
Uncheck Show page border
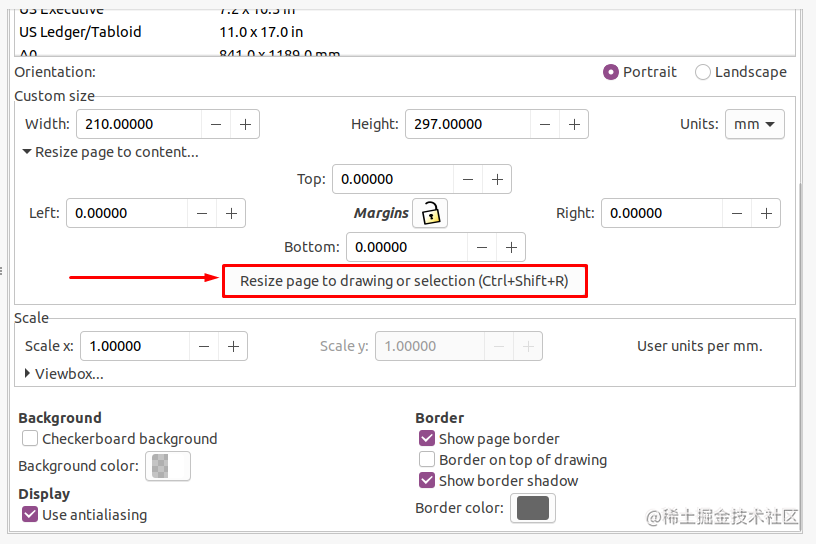point(427,438)
